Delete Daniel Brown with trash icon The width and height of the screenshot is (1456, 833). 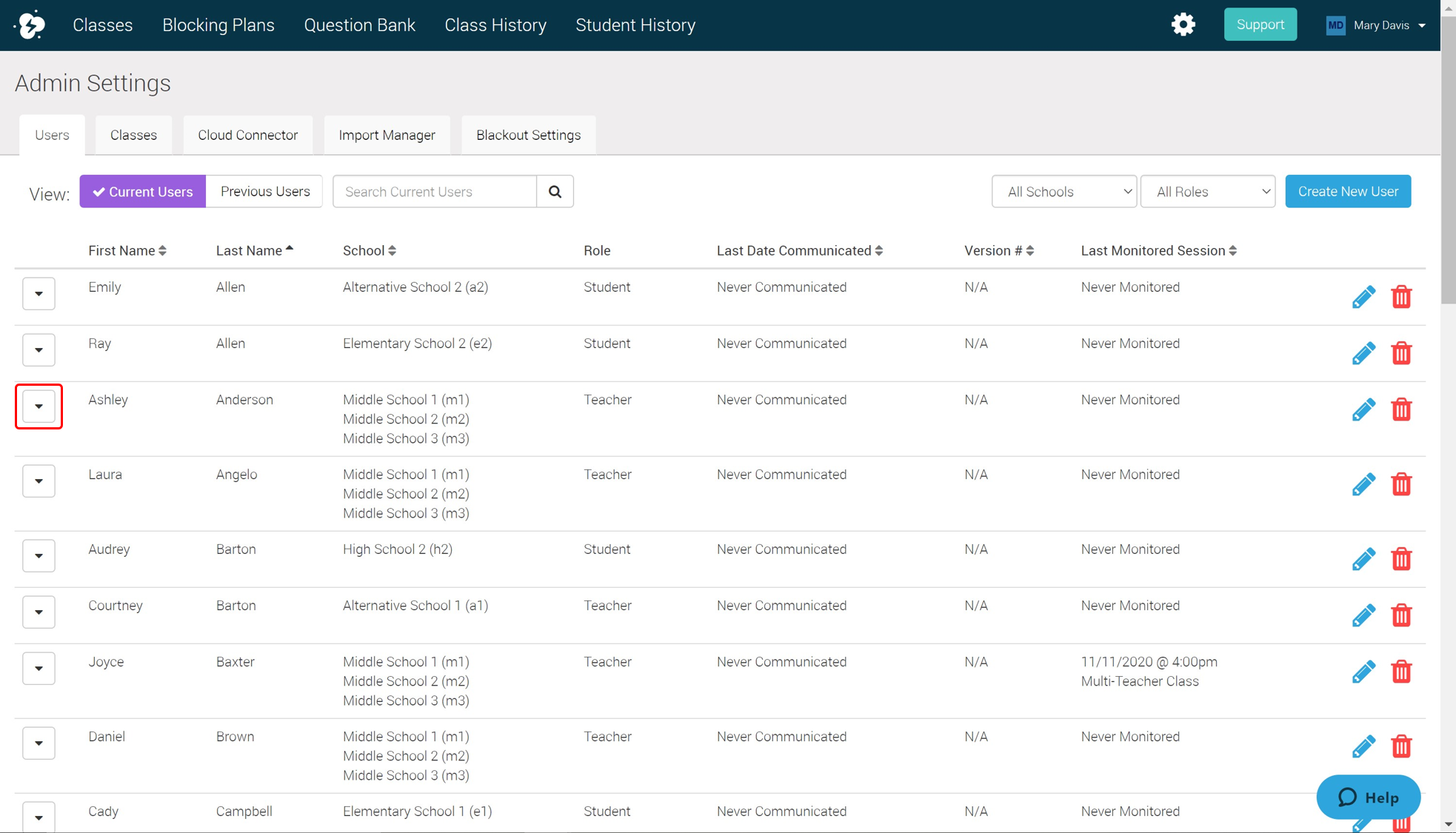click(1400, 746)
